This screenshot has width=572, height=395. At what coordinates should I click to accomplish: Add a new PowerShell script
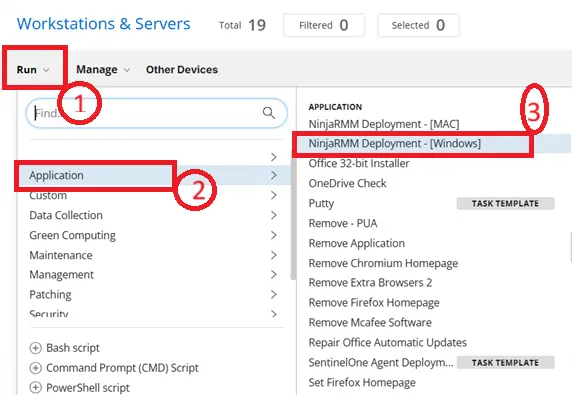click(79, 387)
